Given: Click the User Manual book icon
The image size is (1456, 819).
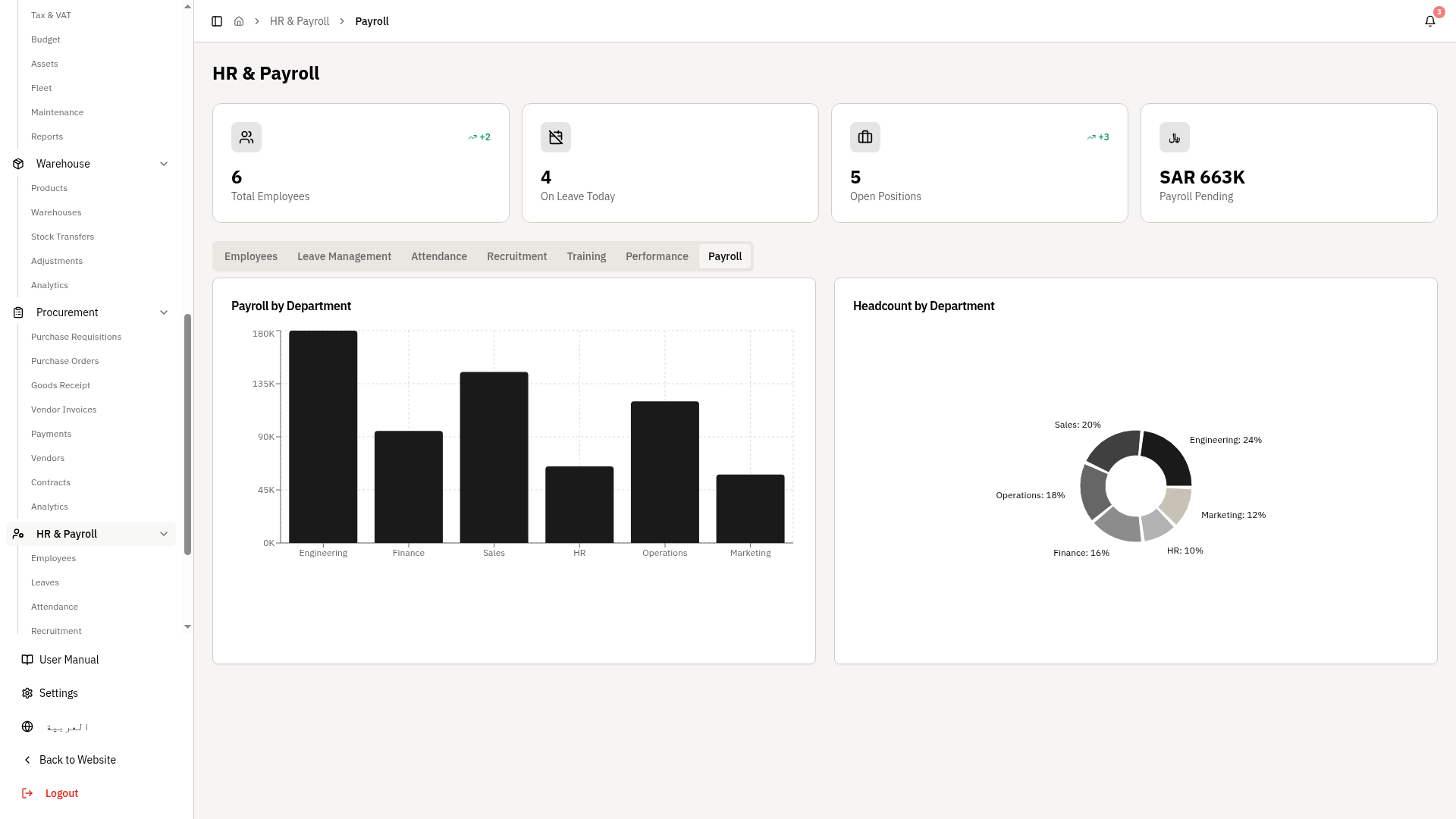Looking at the screenshot, I should 27,660.
